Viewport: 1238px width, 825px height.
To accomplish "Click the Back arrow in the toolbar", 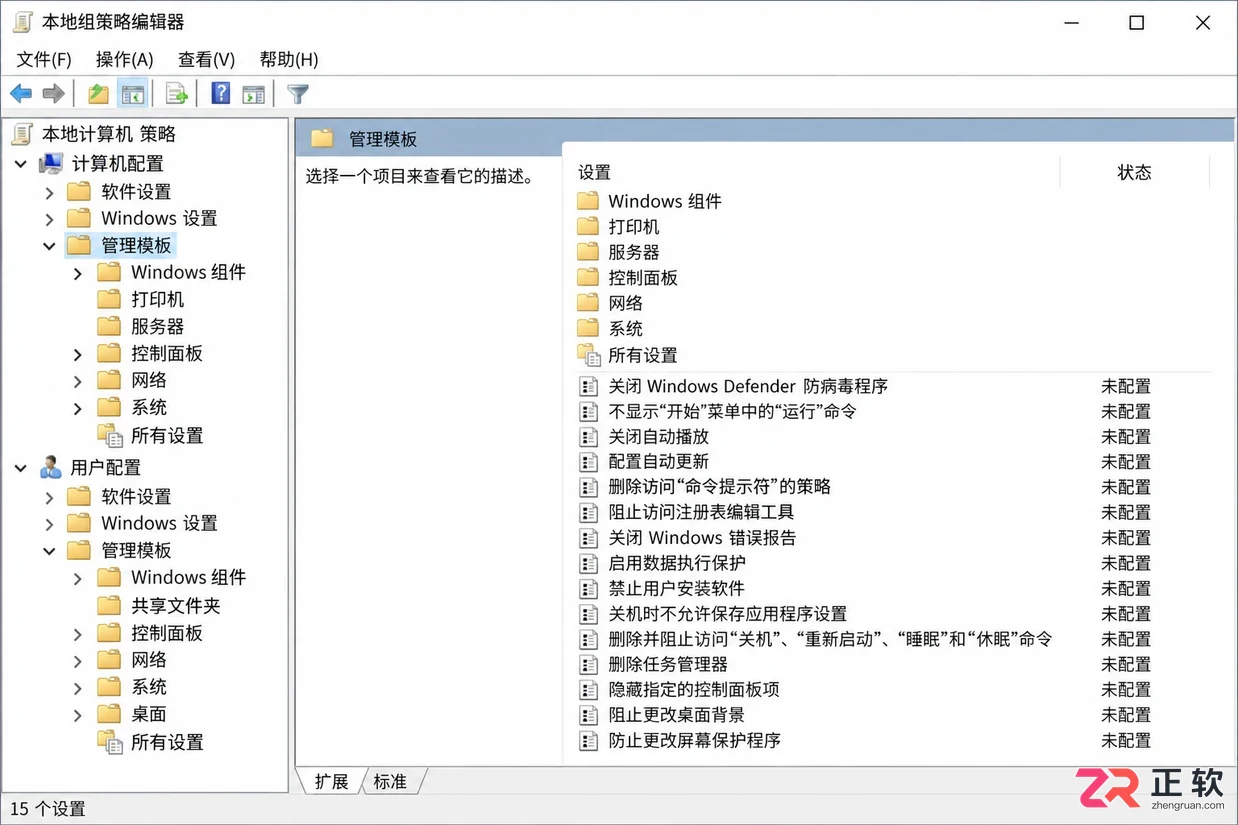I will 21,94.
